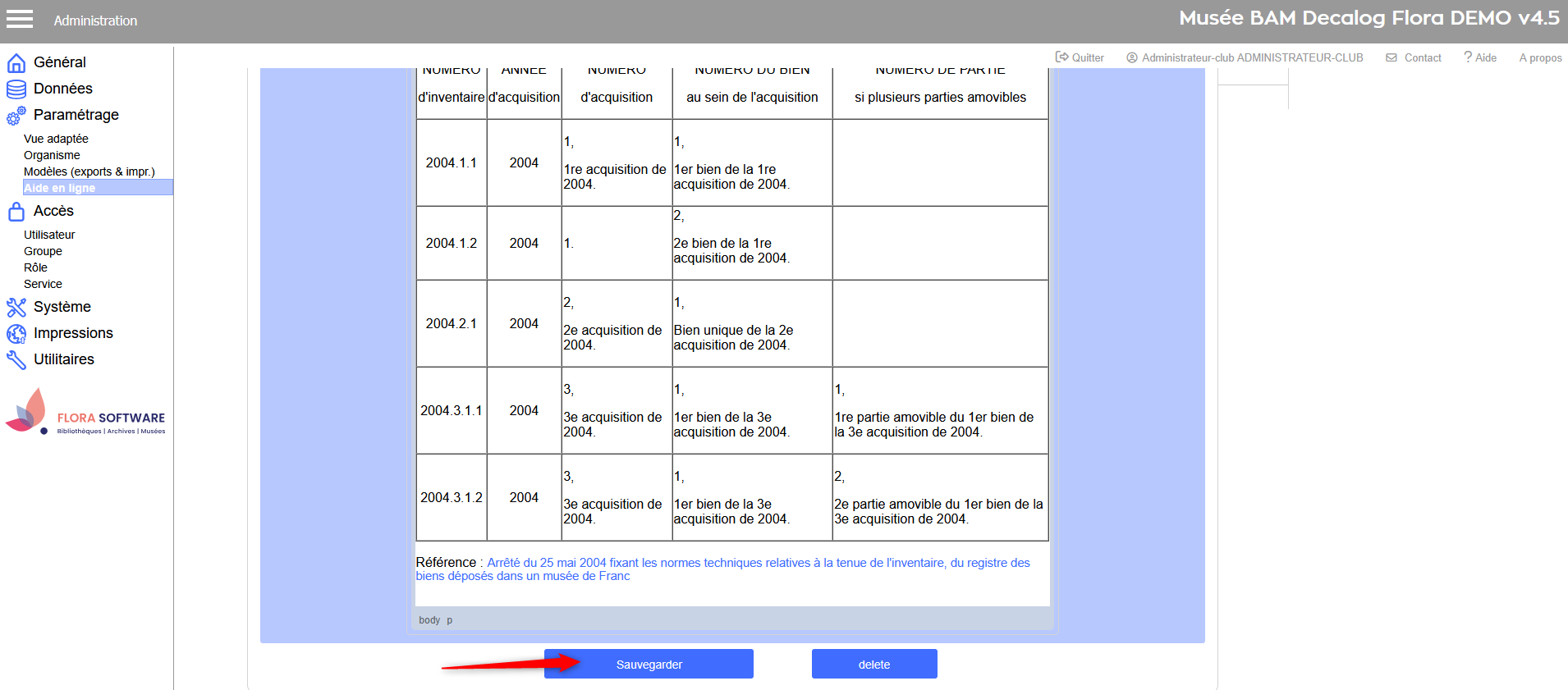This screenshot has width=1568, height=690.
Task: Expand the Données section
Action: (62, 89)
